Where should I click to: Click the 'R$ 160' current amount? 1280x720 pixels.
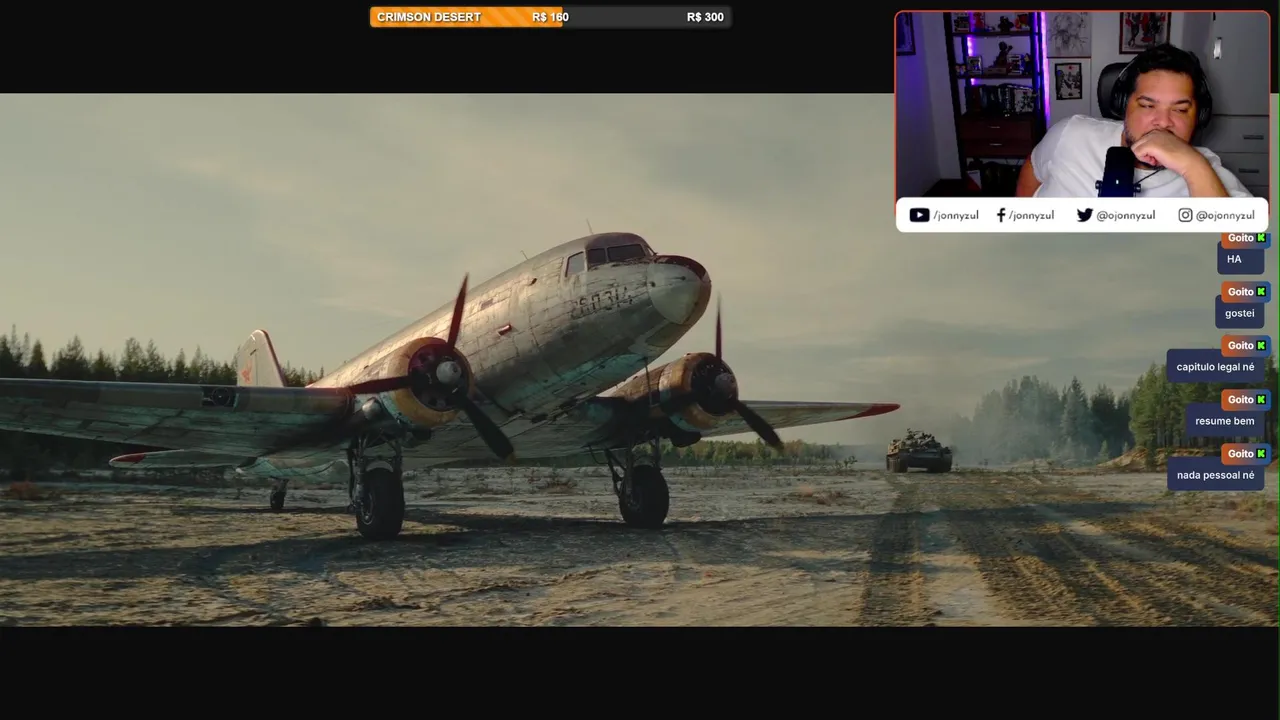coord(550,17)
